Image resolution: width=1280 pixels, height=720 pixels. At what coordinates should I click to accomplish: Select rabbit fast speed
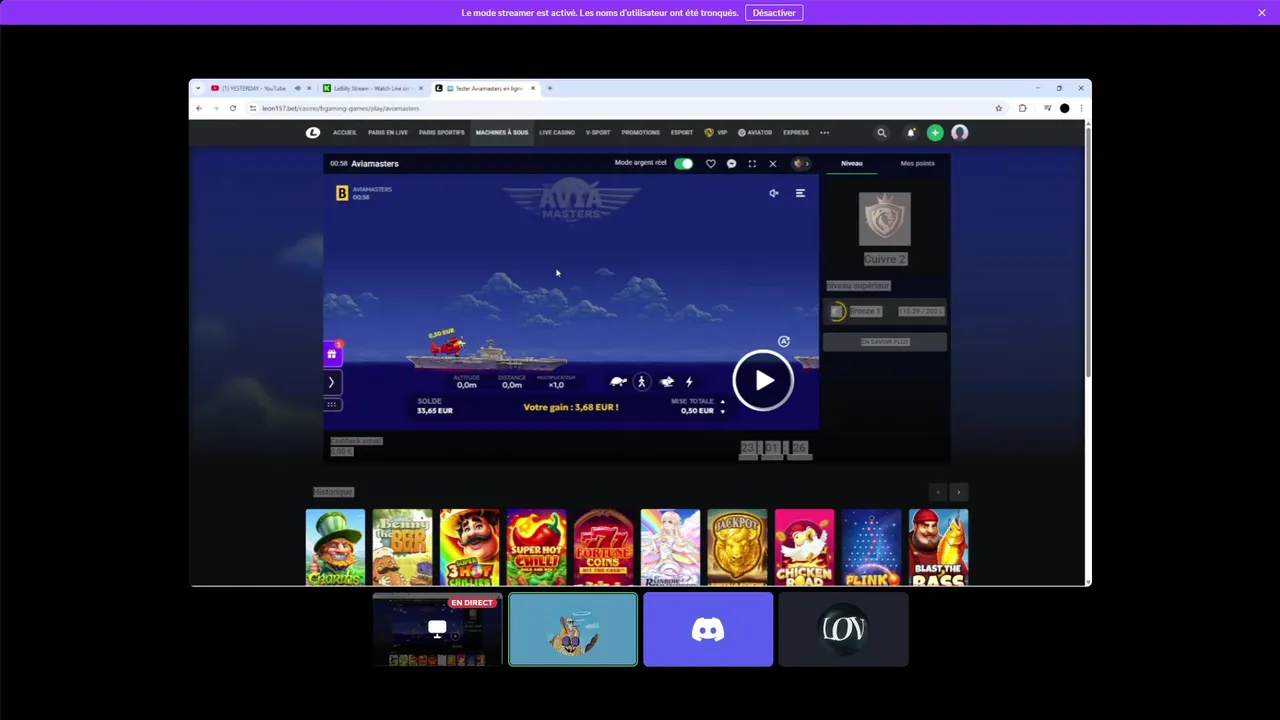coord(666,382)
